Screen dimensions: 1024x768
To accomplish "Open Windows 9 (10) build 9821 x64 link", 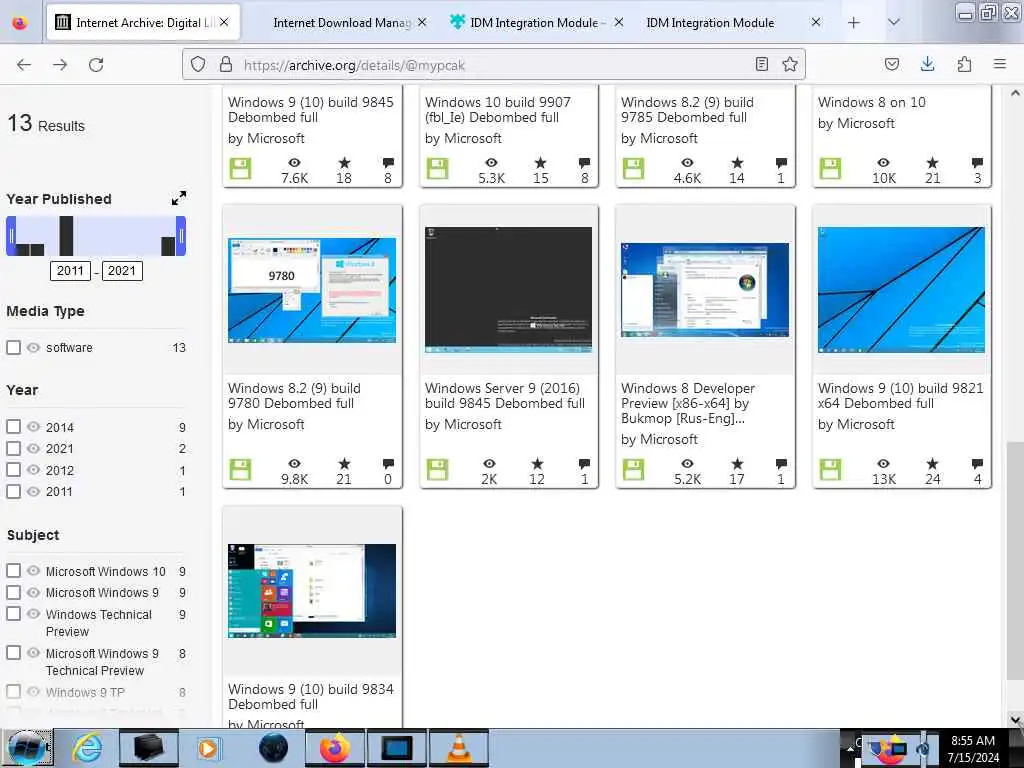I will [900, 396].
